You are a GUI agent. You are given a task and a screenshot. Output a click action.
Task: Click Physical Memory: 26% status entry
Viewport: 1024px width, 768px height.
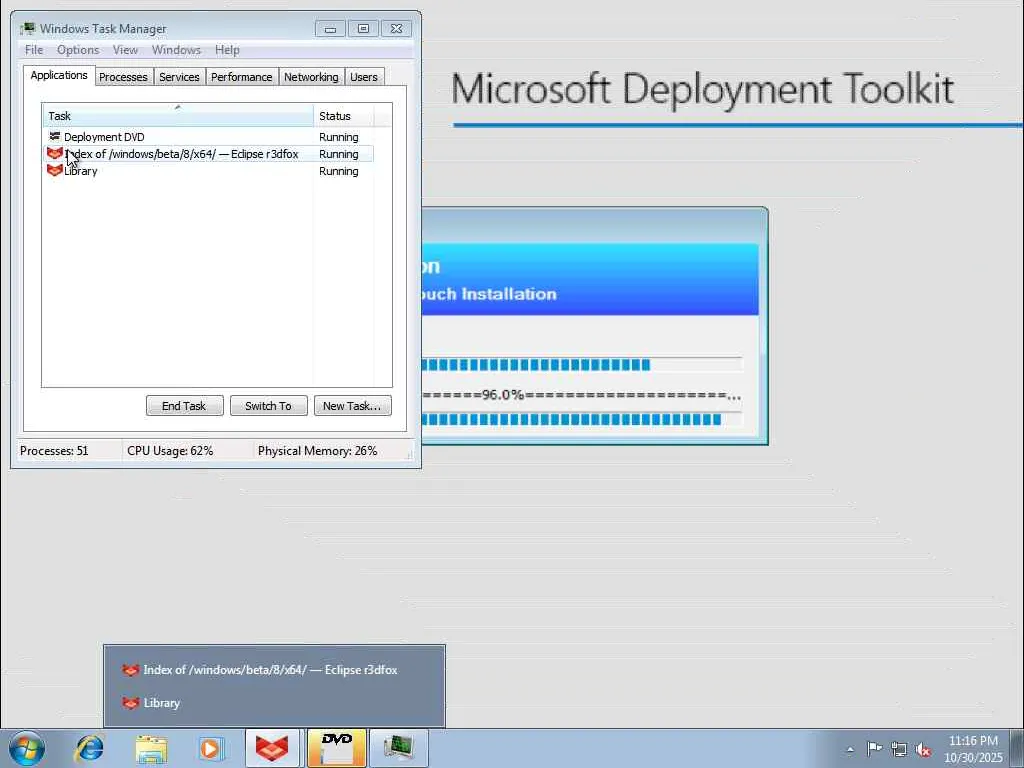[x=317, y=451]
